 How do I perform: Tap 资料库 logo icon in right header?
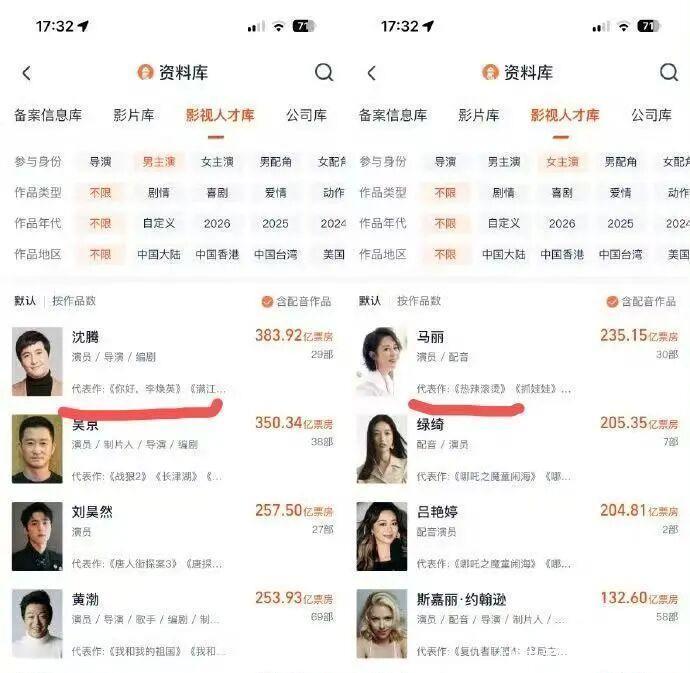[490, 72]
